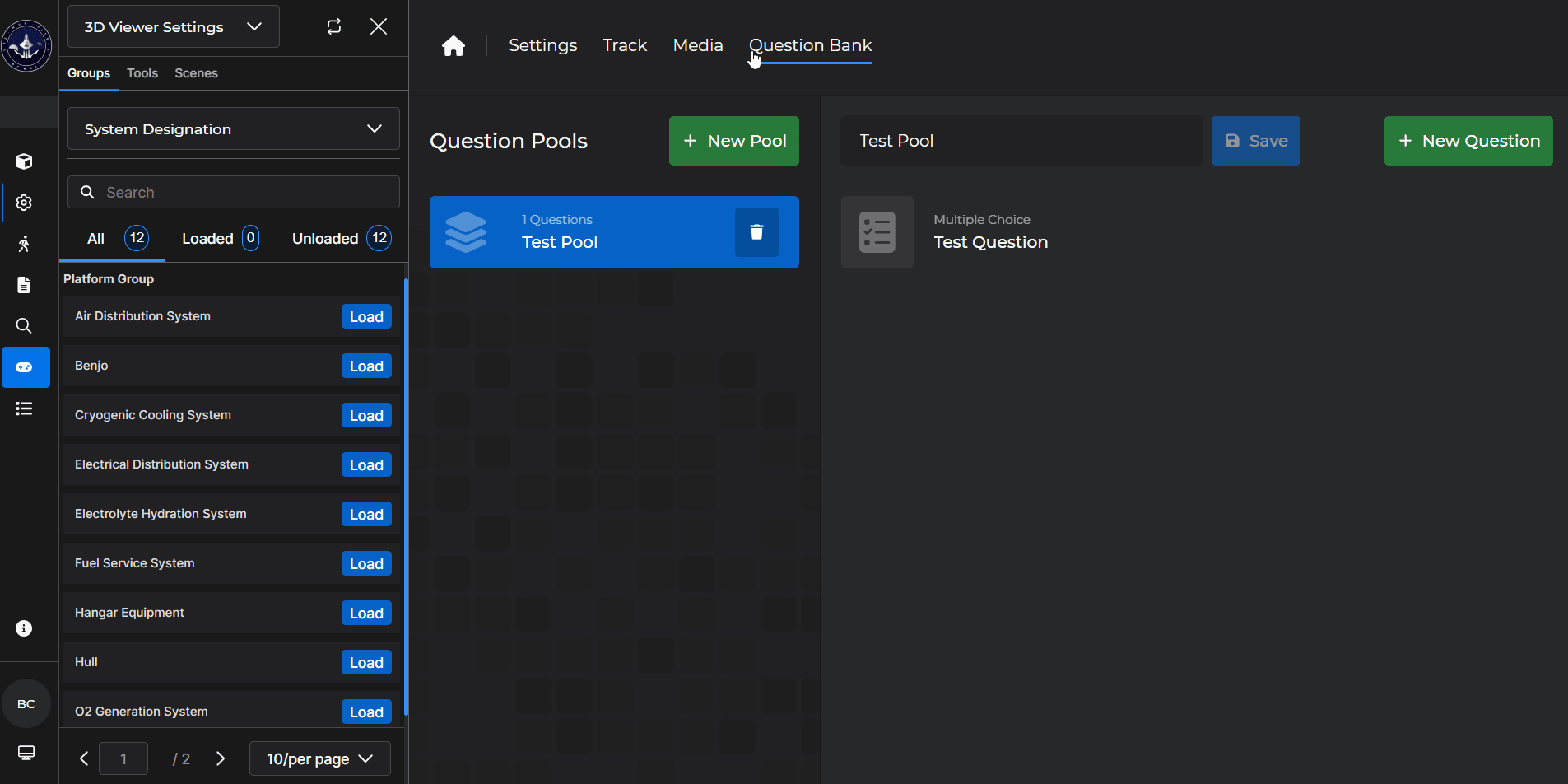The image size is (1568, 784).
Task: Click the page number input
Action: pyautogui.click(x=123, y=758)
